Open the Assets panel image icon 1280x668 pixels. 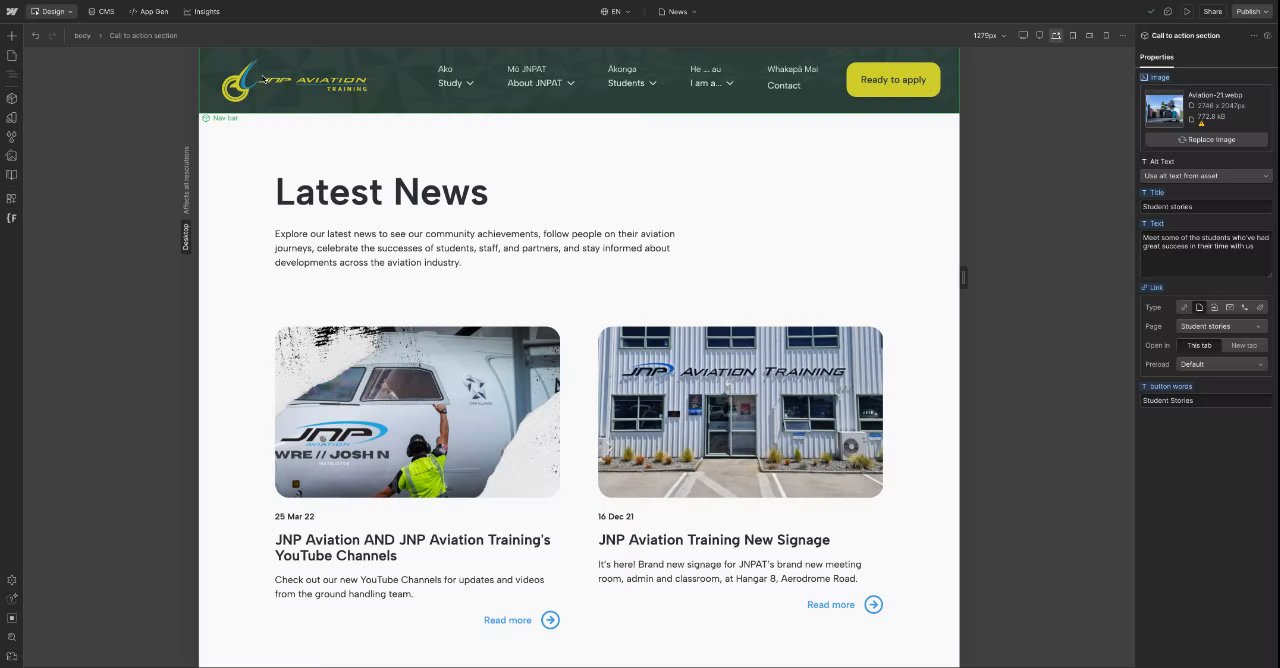(12, 155)
